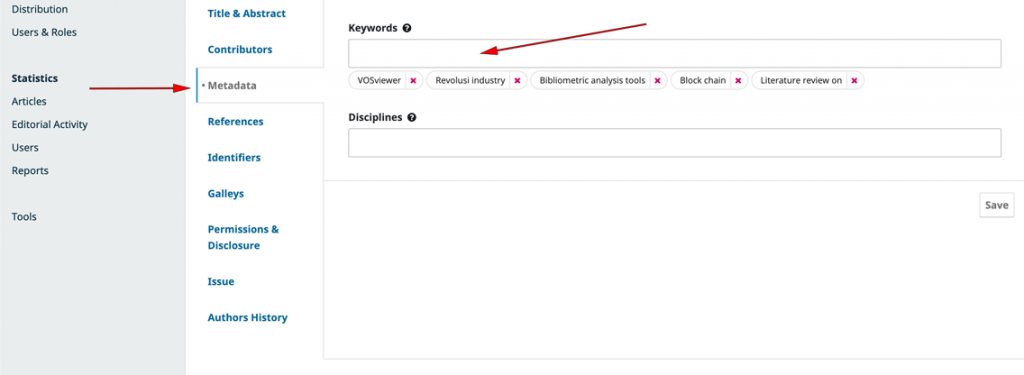Save the metadata changes
The height and width of the screenshot is (375, 1024).
[x=997, y=205]
